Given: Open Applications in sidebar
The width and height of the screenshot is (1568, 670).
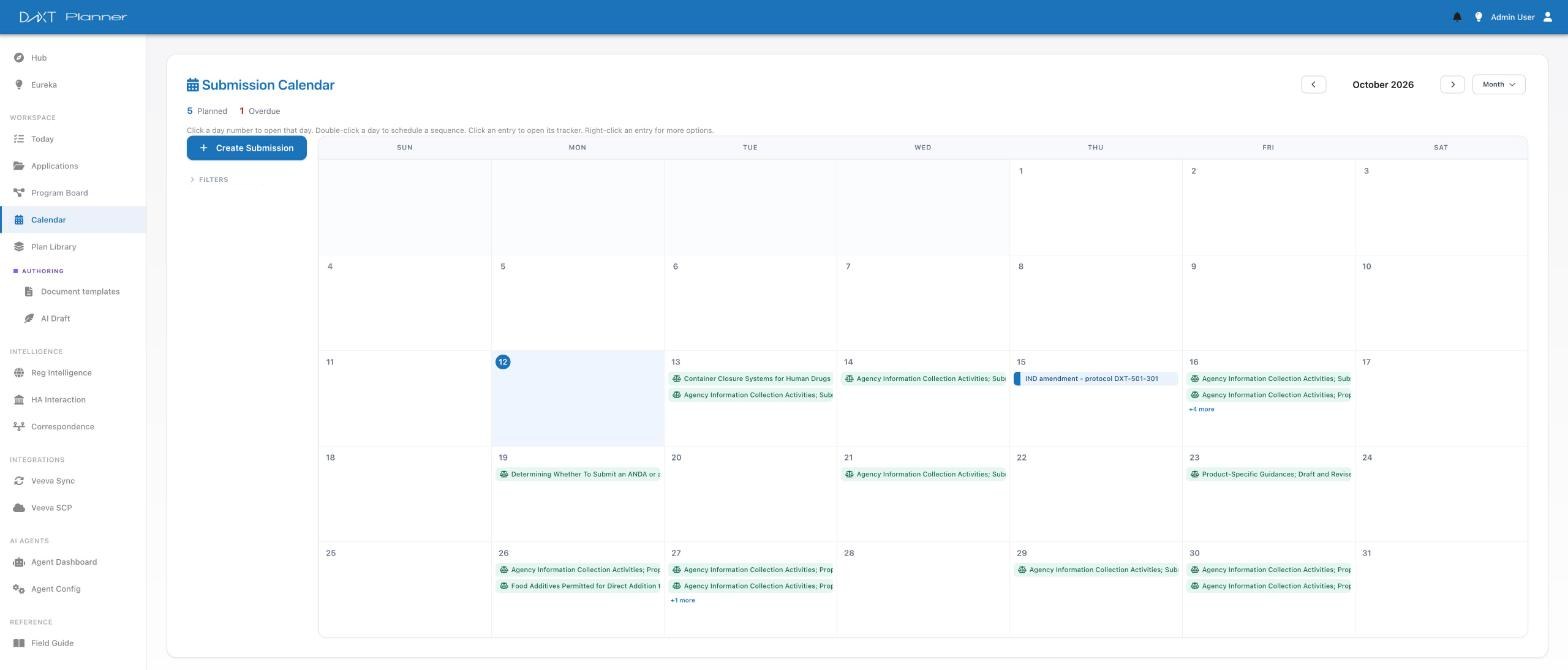Looking at the screenshot, I should (x=73, y=166).
